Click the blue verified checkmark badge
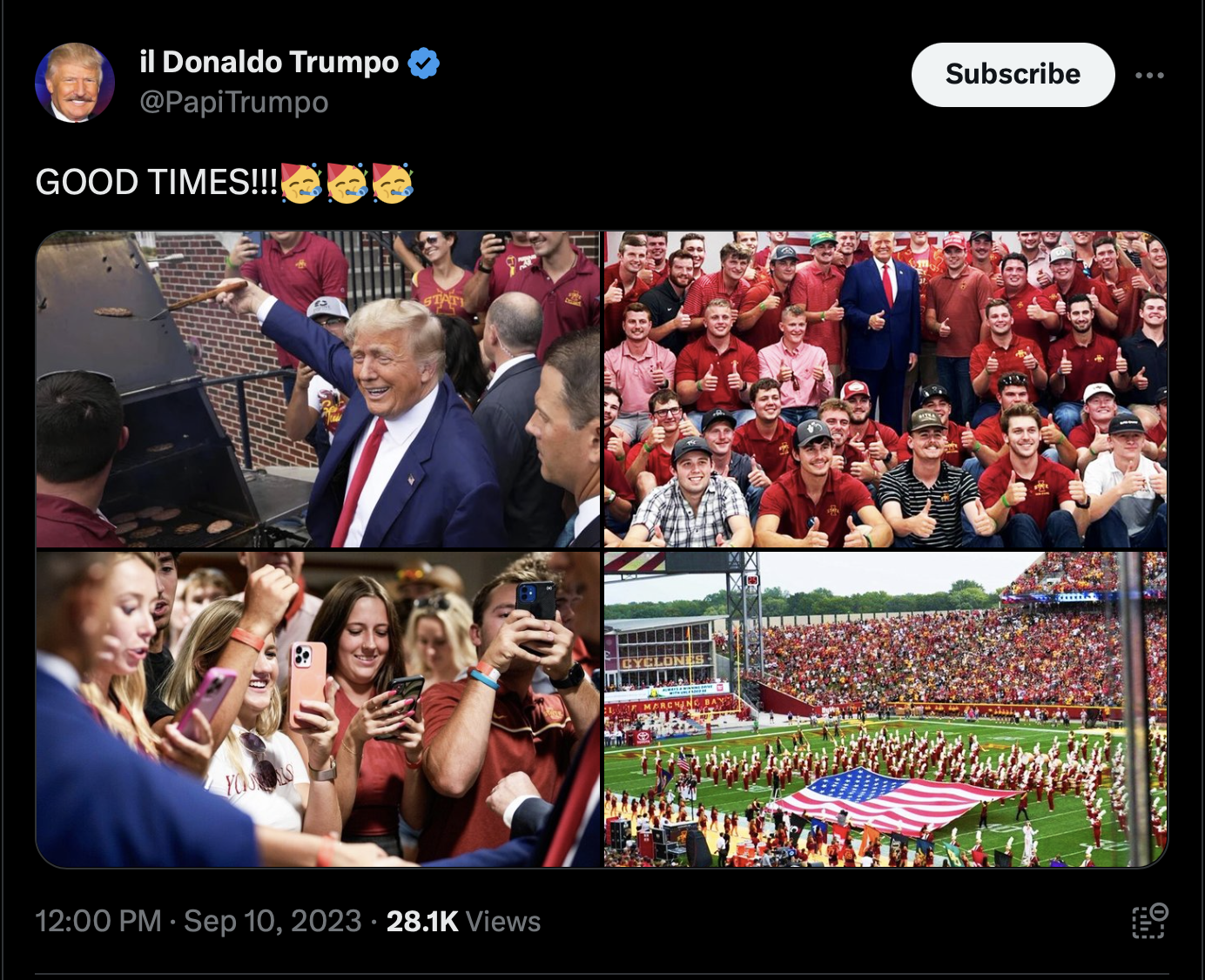The image size is (1205, 980). (x=424, y=63)
